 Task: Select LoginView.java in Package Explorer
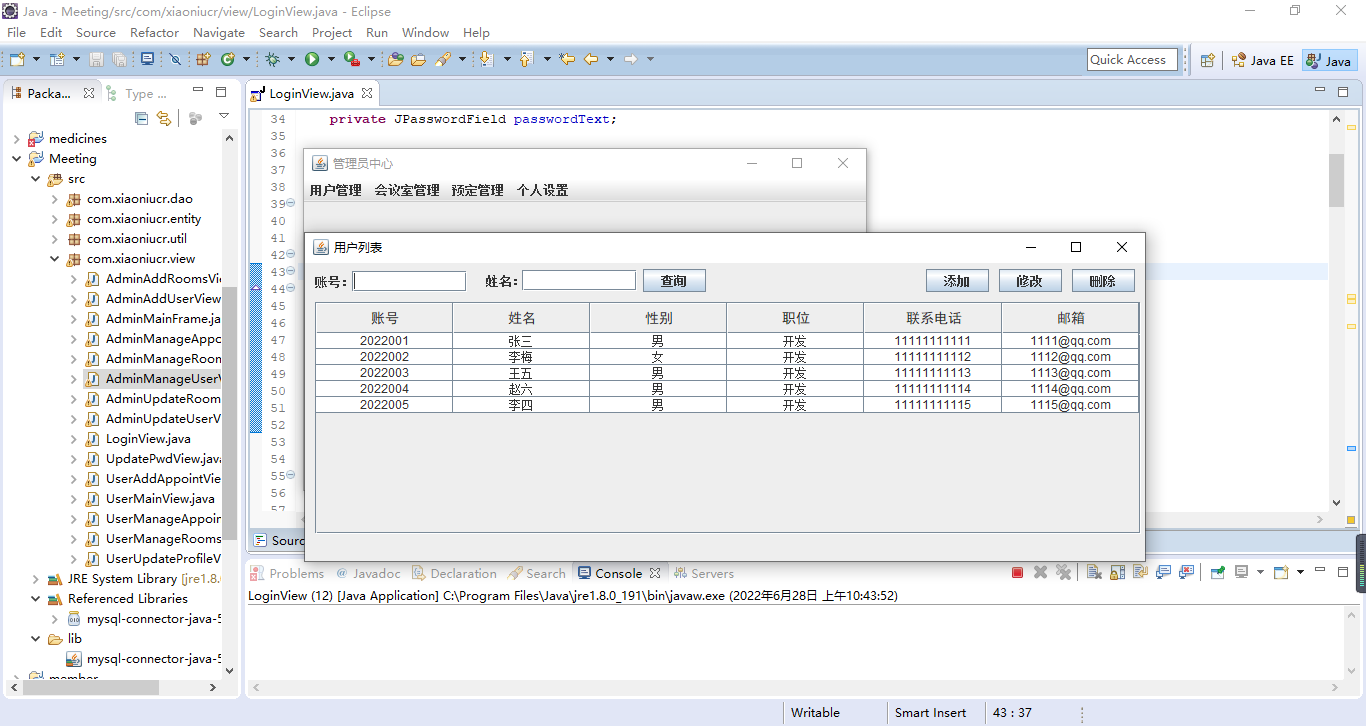(x=148, y=439)
